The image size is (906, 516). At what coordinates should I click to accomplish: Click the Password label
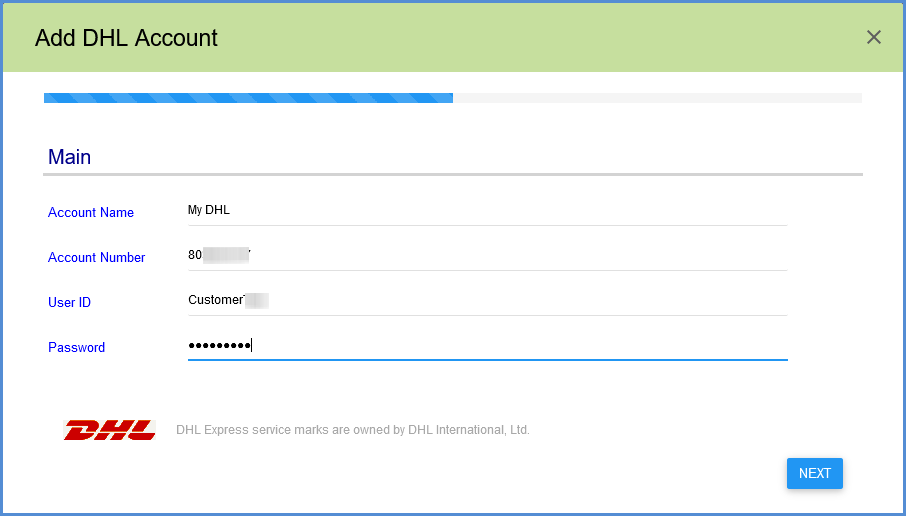pyautogui.click(x=76, y=348)
